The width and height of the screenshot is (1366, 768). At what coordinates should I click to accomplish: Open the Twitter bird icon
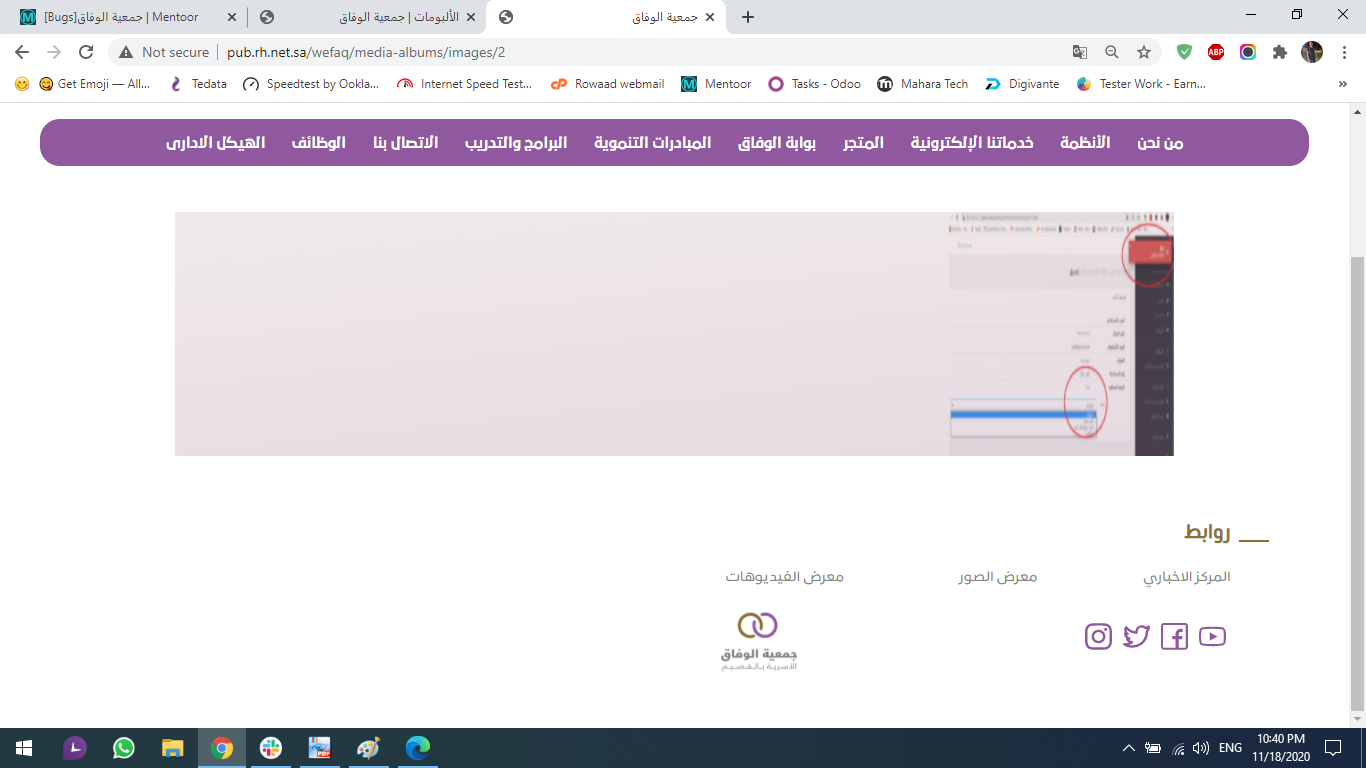pyautogui.click(x=1136, y=637)
